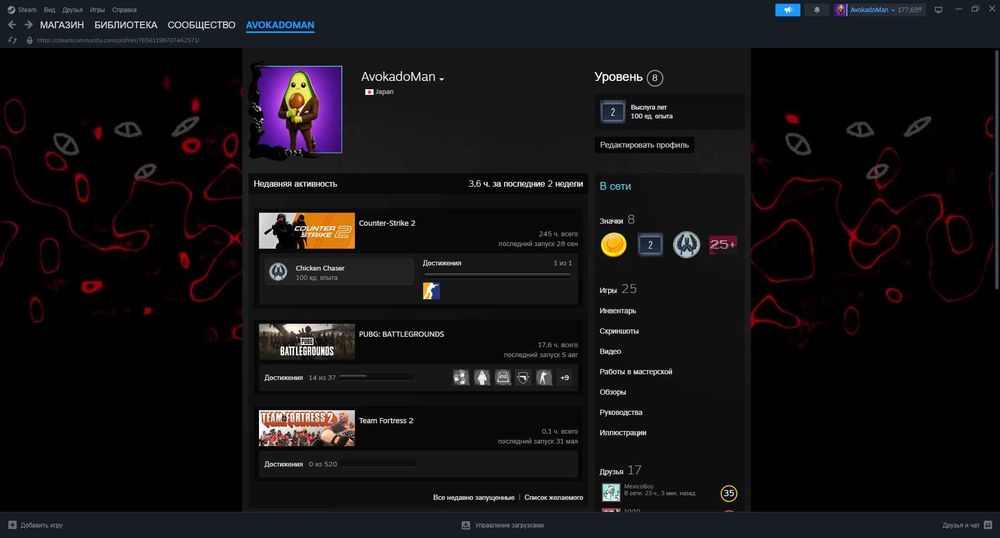Toggle Big Picture mode monitor icon

click(x=938, y=10)
